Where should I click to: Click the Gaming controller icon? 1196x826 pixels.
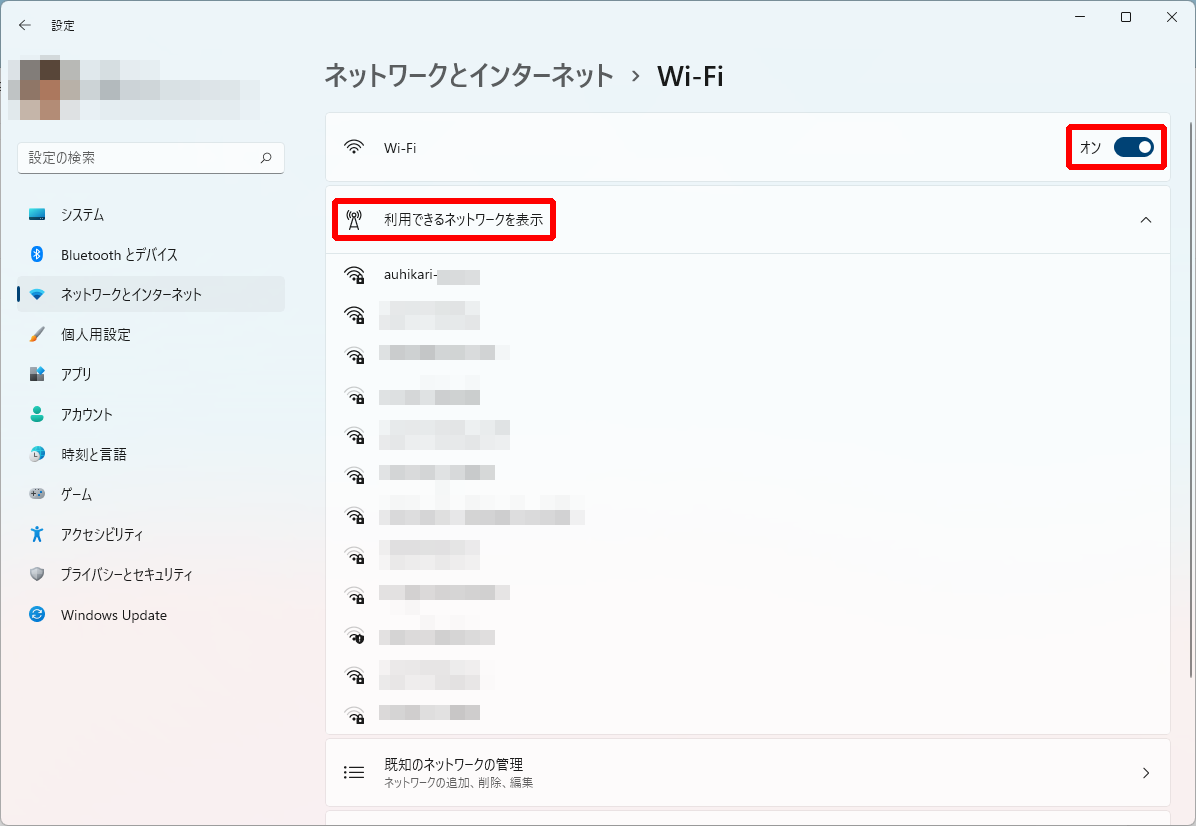point(37,494)
